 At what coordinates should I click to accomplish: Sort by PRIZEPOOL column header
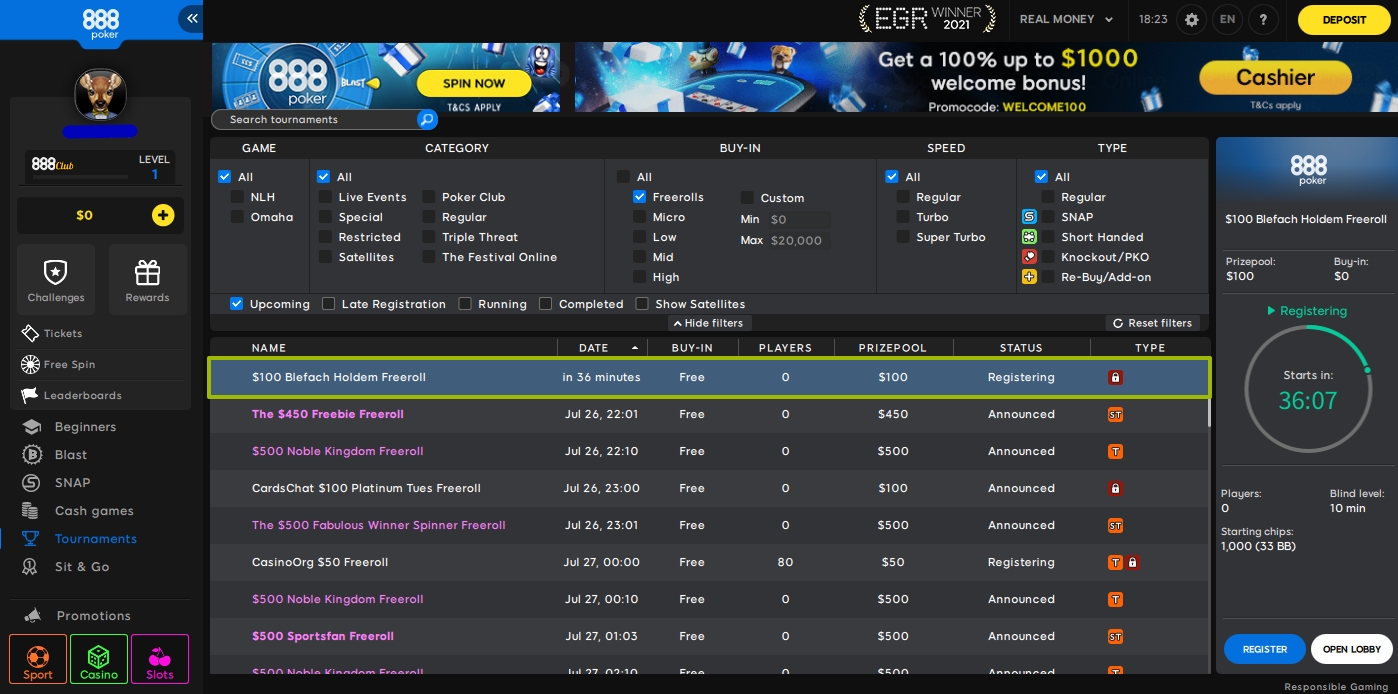[x=892, y=348]
